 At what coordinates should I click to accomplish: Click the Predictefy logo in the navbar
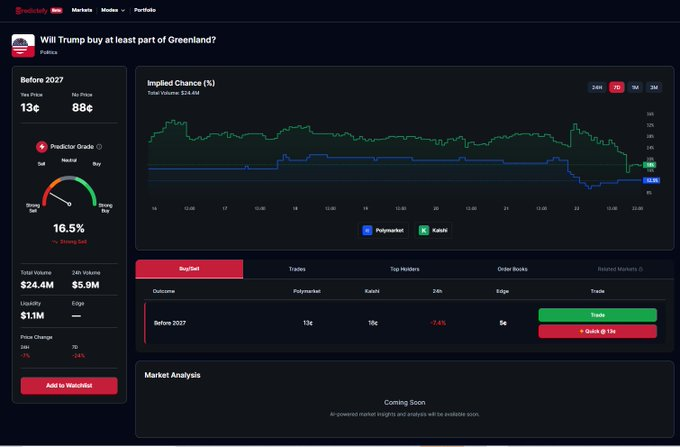tap(36, 9)
